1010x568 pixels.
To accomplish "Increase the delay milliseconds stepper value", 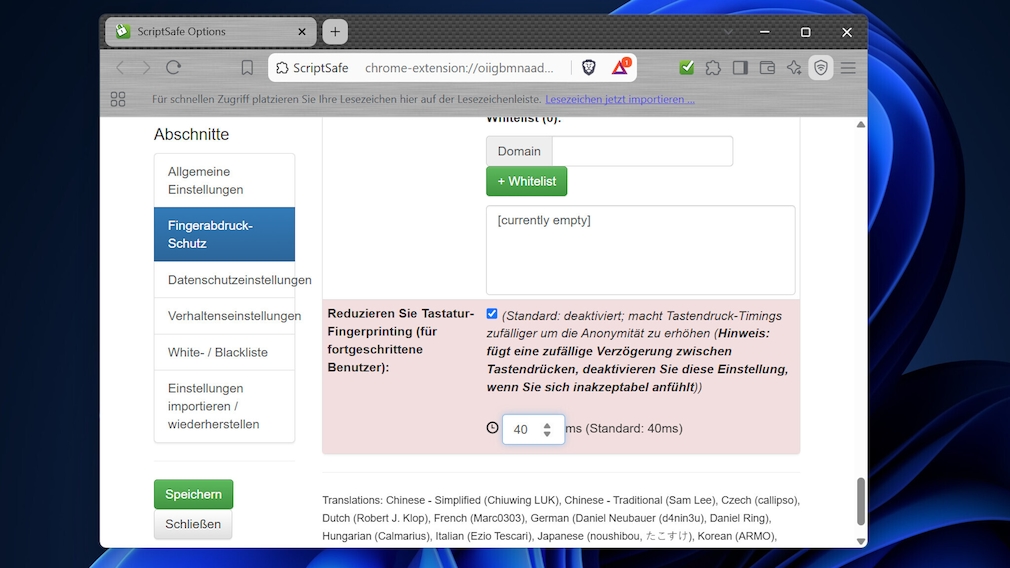I will coord(547,424).
